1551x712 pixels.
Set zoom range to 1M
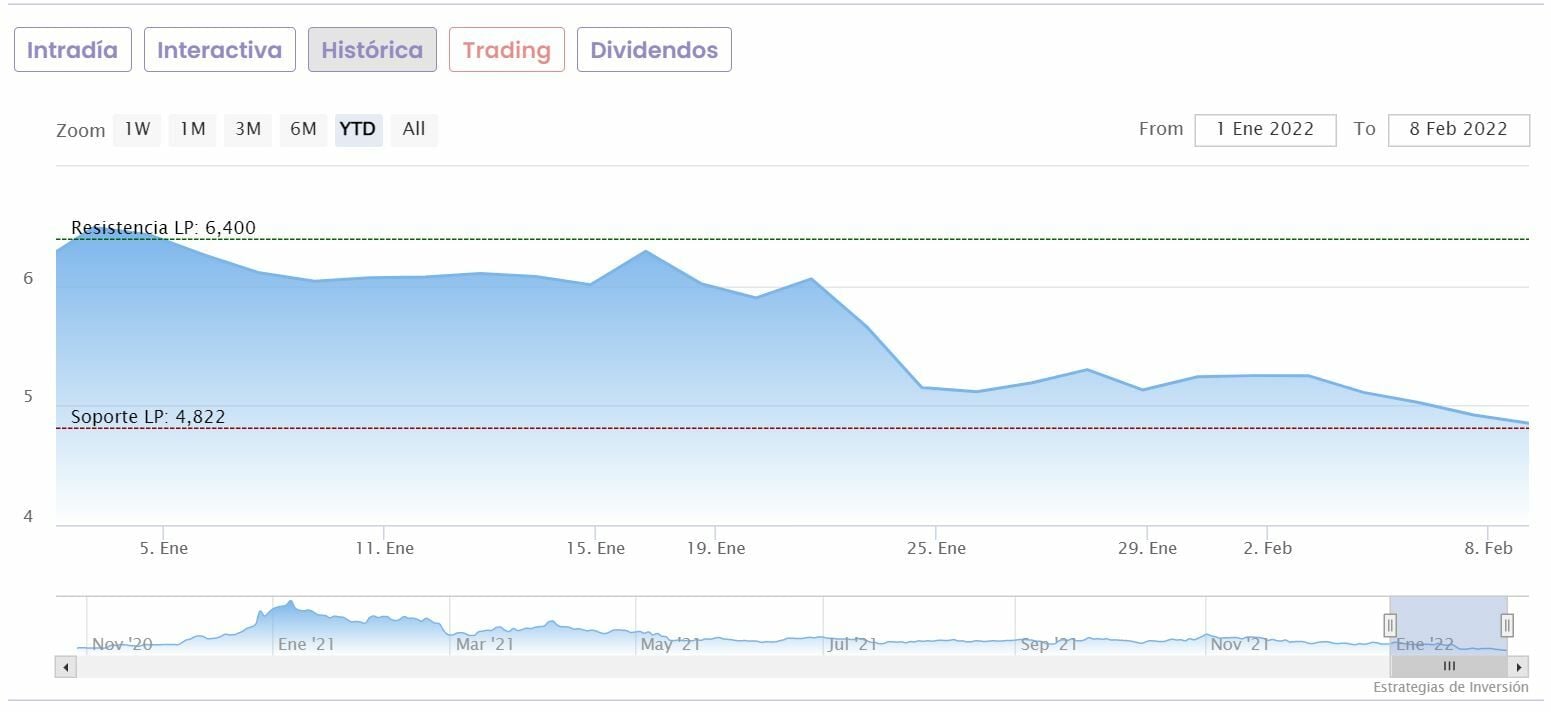click(193, 129)
